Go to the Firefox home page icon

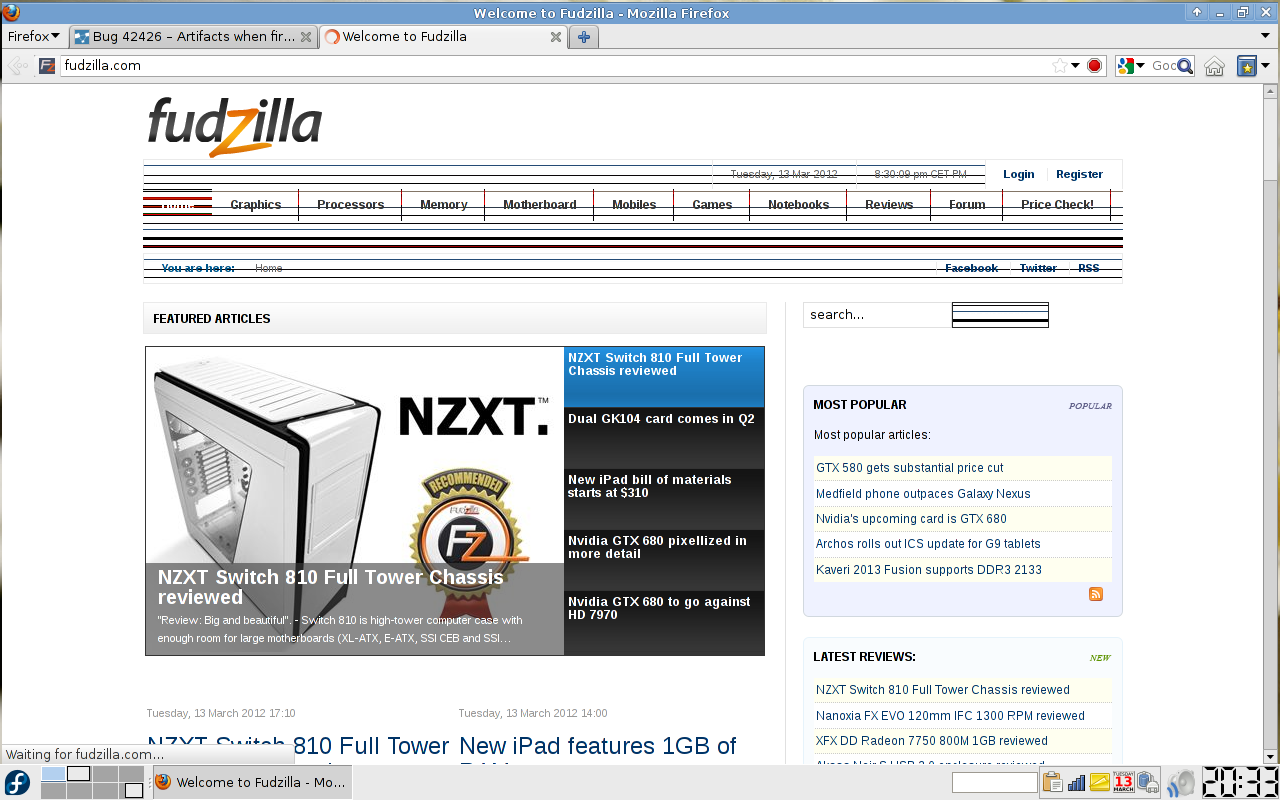(x=1214, y=66)
